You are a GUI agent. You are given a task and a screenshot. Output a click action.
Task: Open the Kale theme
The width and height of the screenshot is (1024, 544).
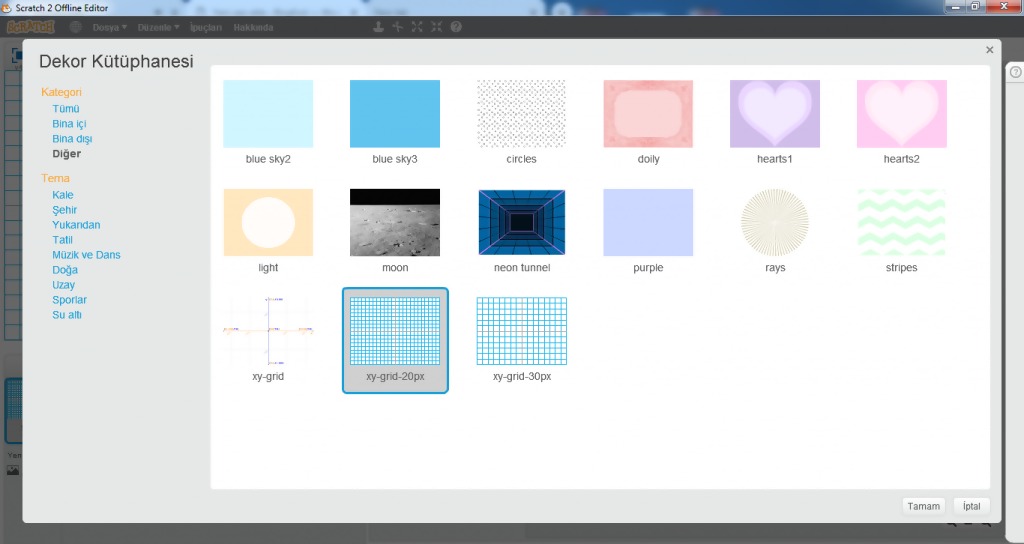pos(63,195)
